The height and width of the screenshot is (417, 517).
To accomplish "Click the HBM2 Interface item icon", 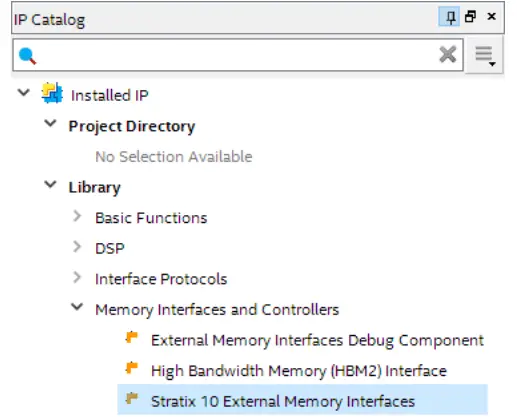I will (132, 368).
